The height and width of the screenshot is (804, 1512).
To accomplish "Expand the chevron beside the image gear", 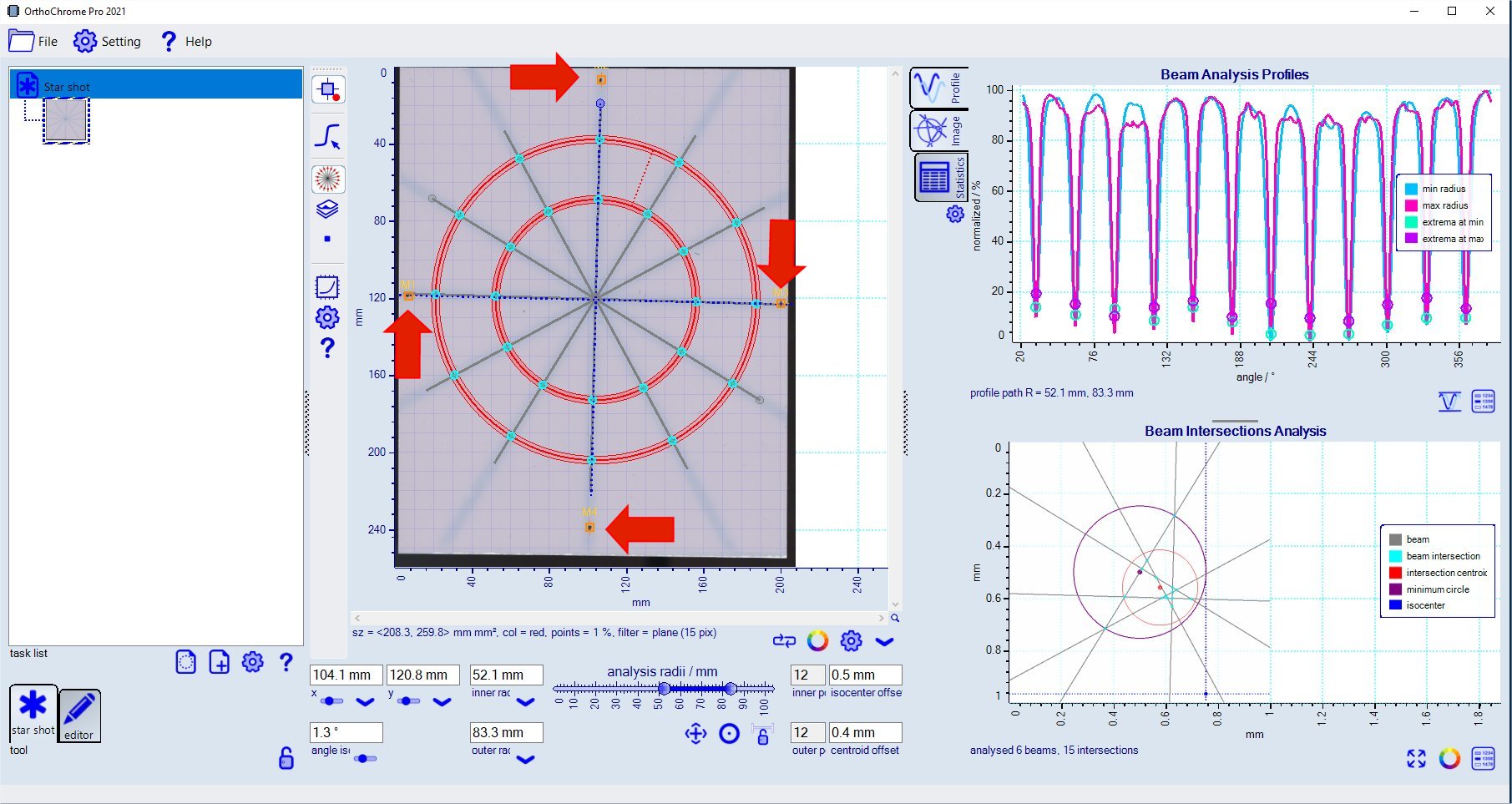I will 884,641.
